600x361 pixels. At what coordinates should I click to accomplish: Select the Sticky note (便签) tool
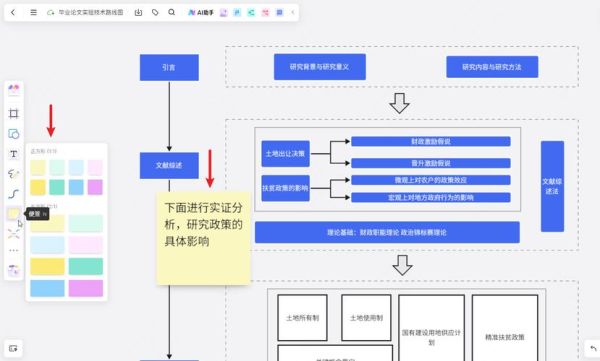[14, 213]
